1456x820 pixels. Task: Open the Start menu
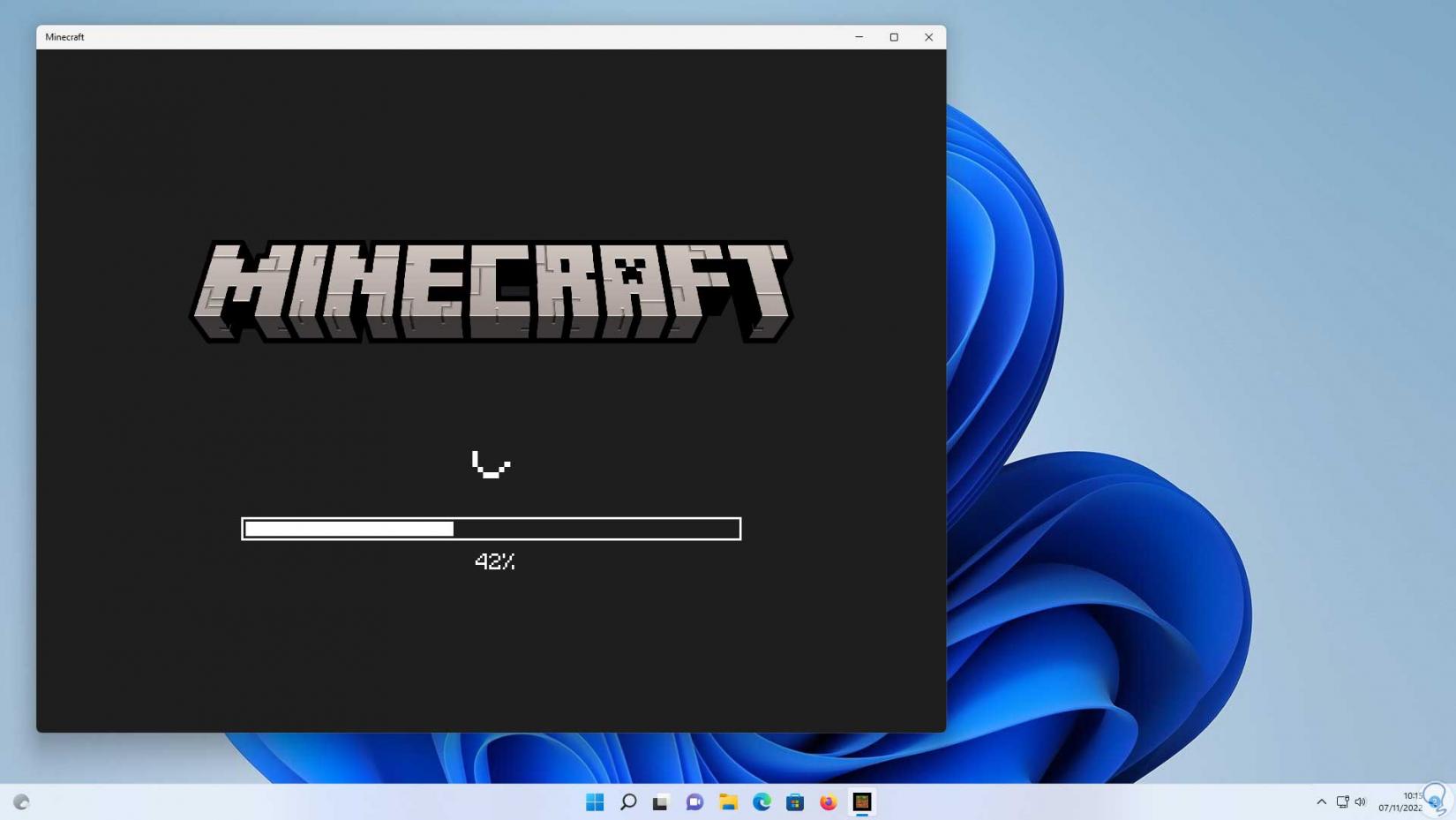[595, 802]
